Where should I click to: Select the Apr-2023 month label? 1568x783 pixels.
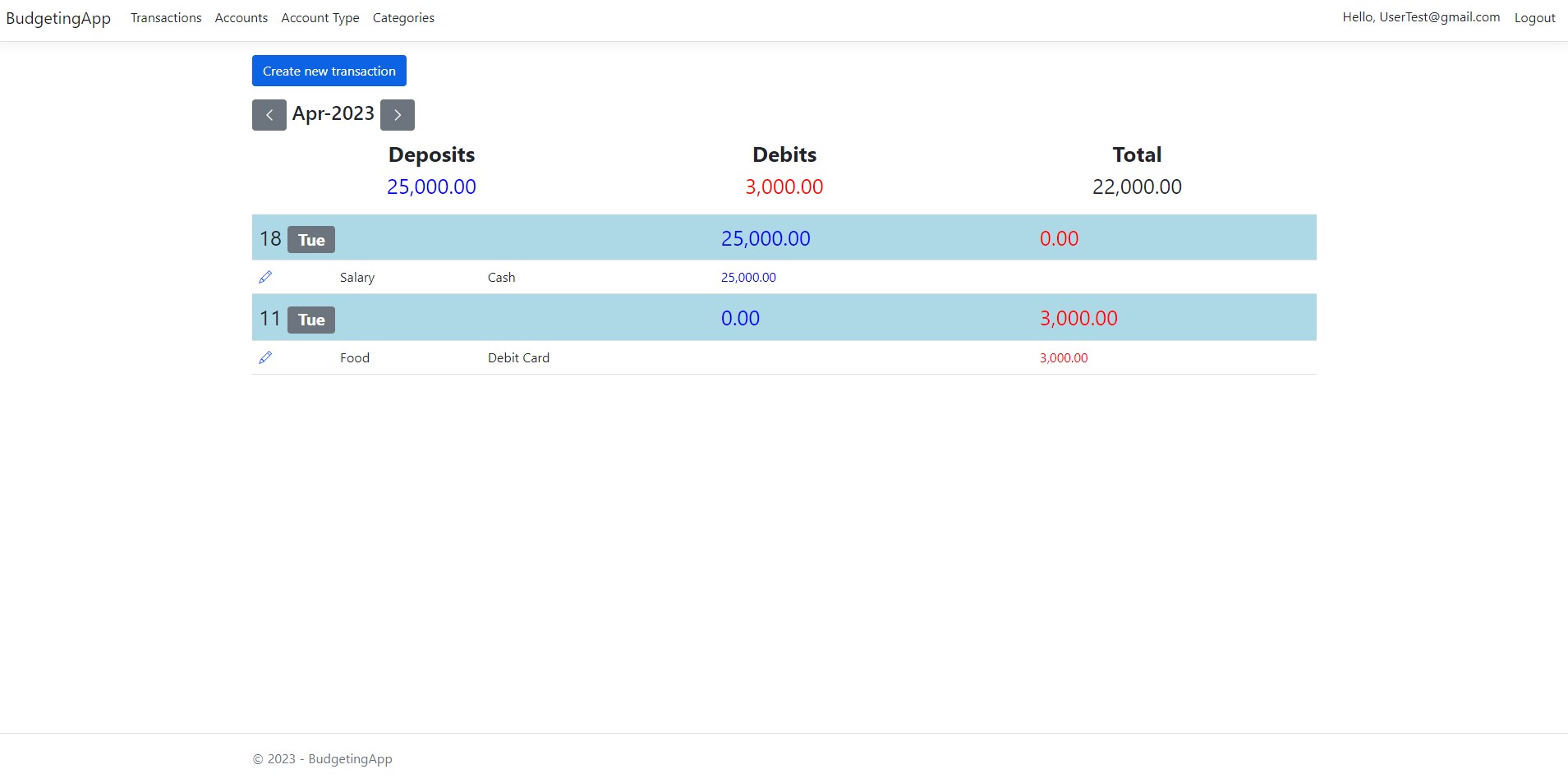(333, 113)
